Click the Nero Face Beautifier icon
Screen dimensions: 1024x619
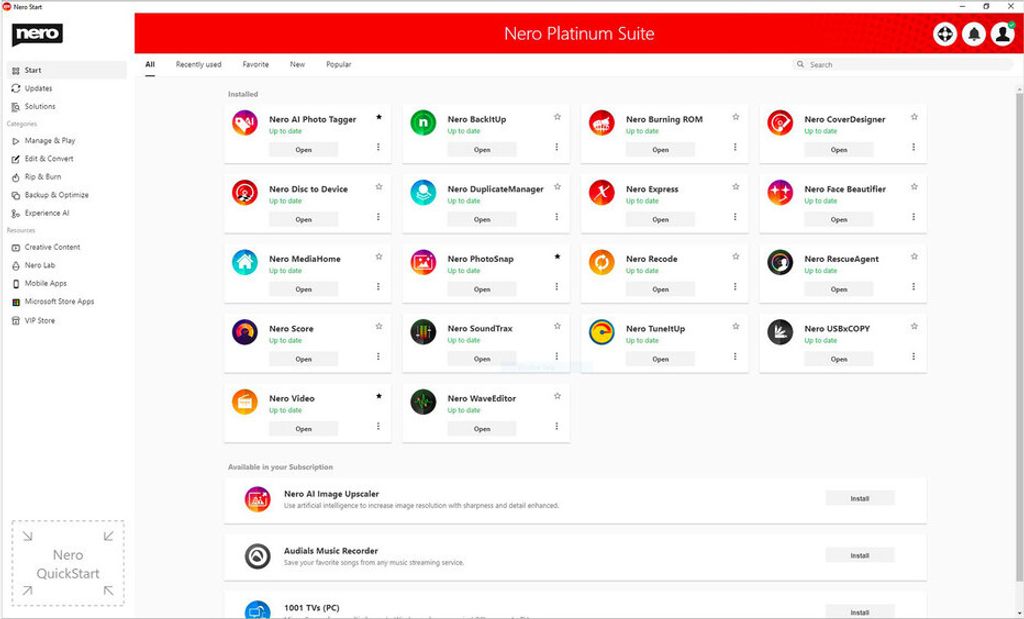coord(780,193)
